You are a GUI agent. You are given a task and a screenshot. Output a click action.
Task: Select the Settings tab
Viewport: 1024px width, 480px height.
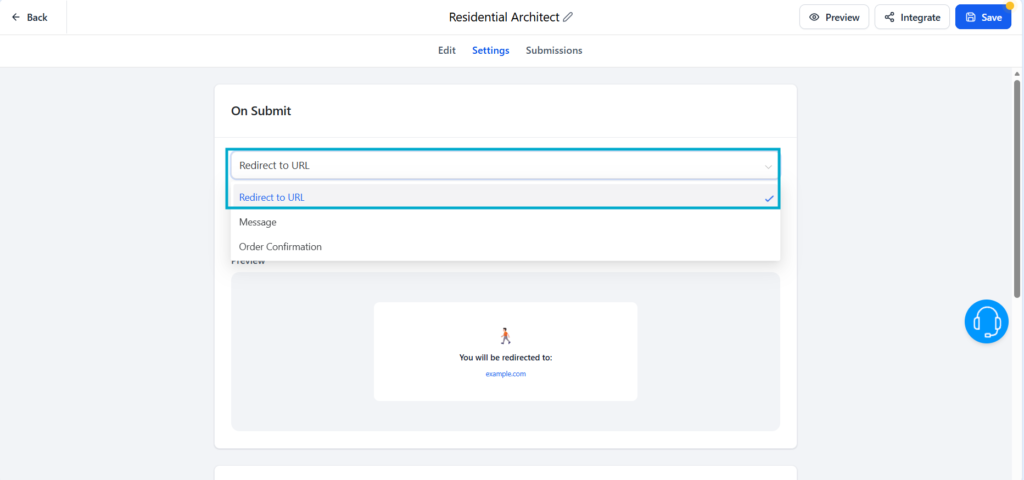pos(490,50)
